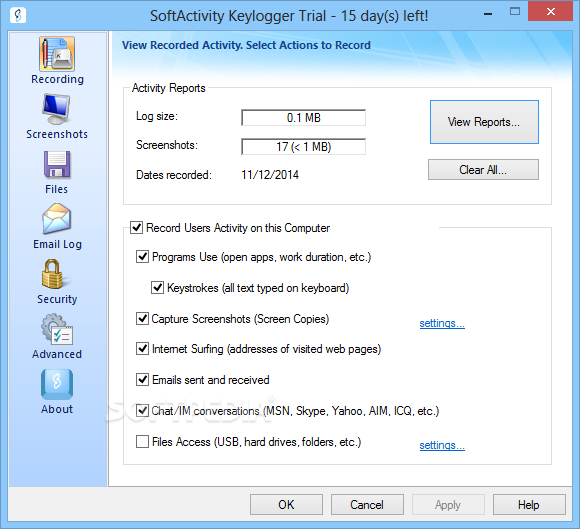This screenshot has width=580, height=529.
Task: Minimize the Keylogger window
Action: (488, 14)
